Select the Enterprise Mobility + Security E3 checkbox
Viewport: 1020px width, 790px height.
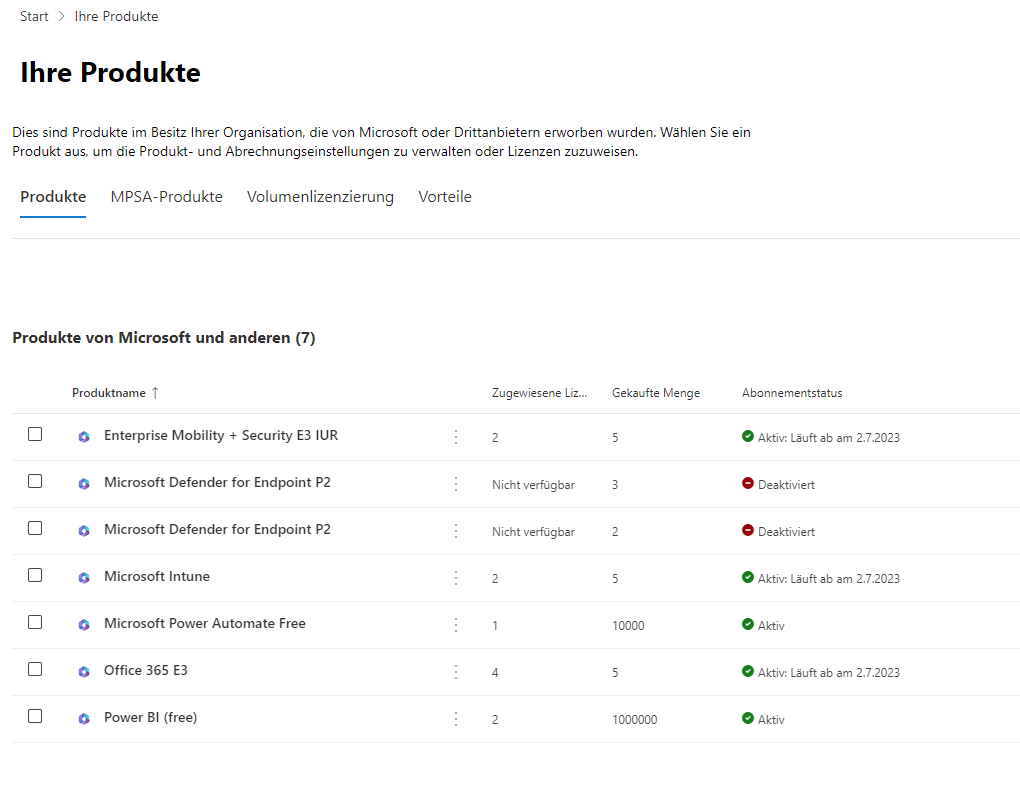35,434
